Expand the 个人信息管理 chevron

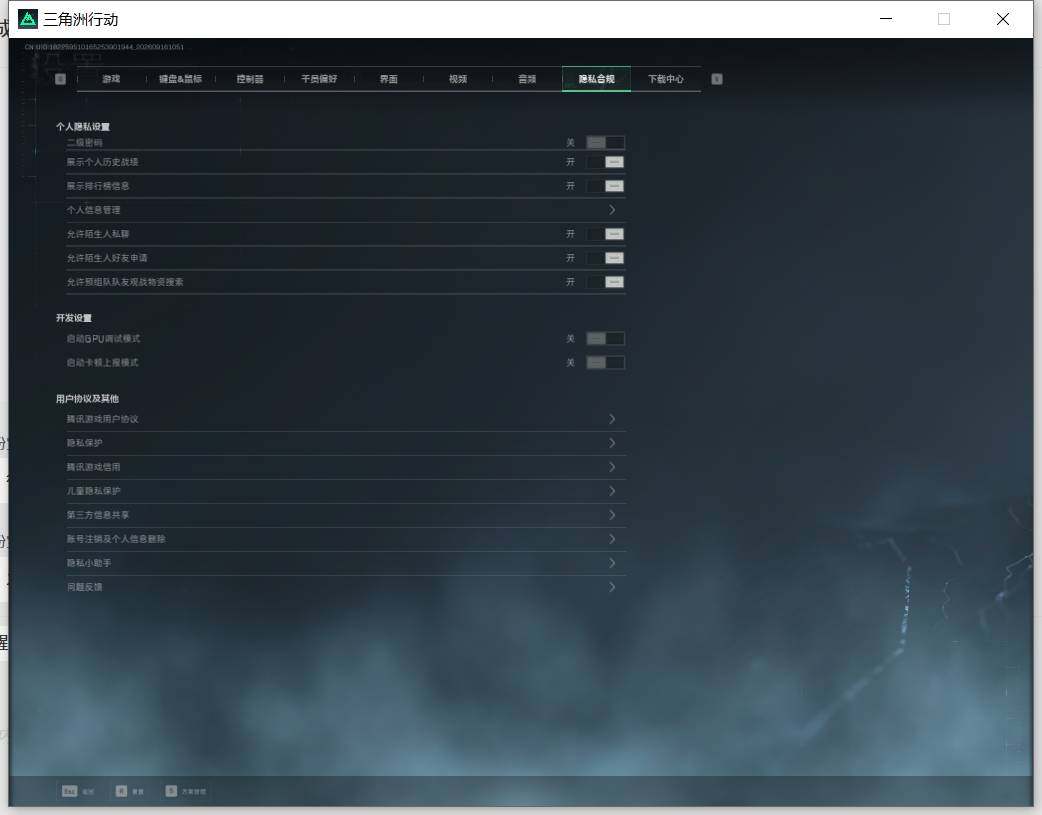click(x=612, y=210)
